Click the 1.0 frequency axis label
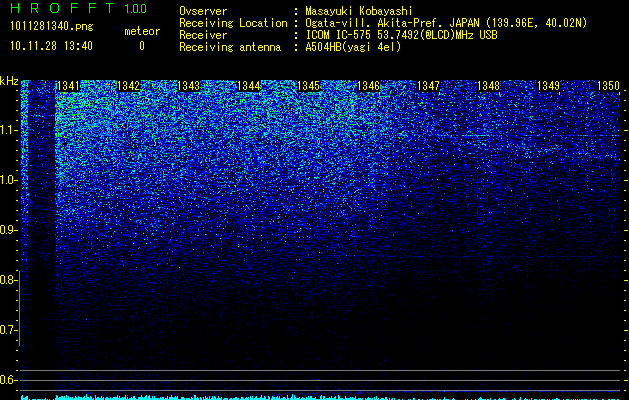 click(x=9, y=180)
